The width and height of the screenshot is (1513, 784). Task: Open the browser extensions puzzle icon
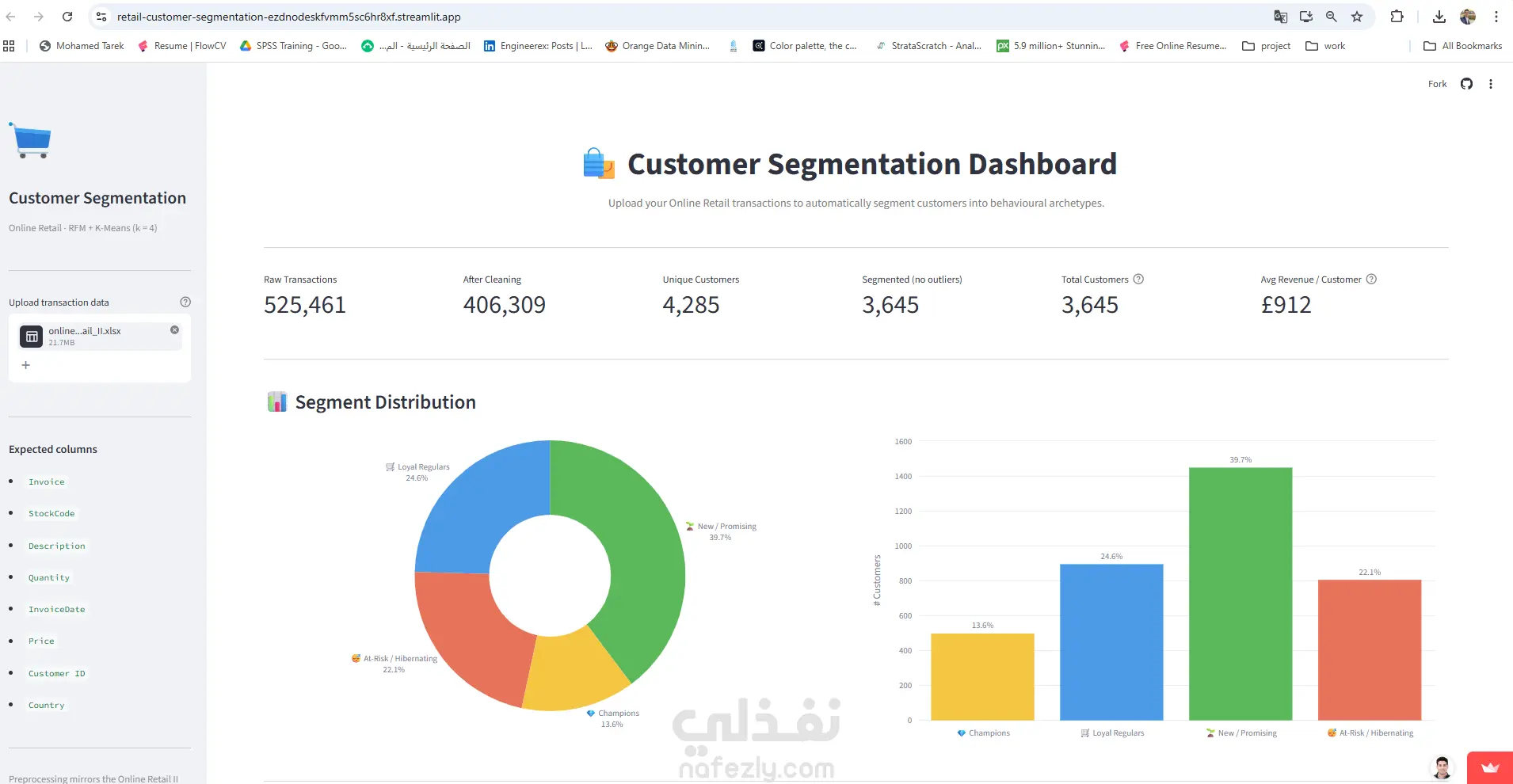[x=1397, y=17]
